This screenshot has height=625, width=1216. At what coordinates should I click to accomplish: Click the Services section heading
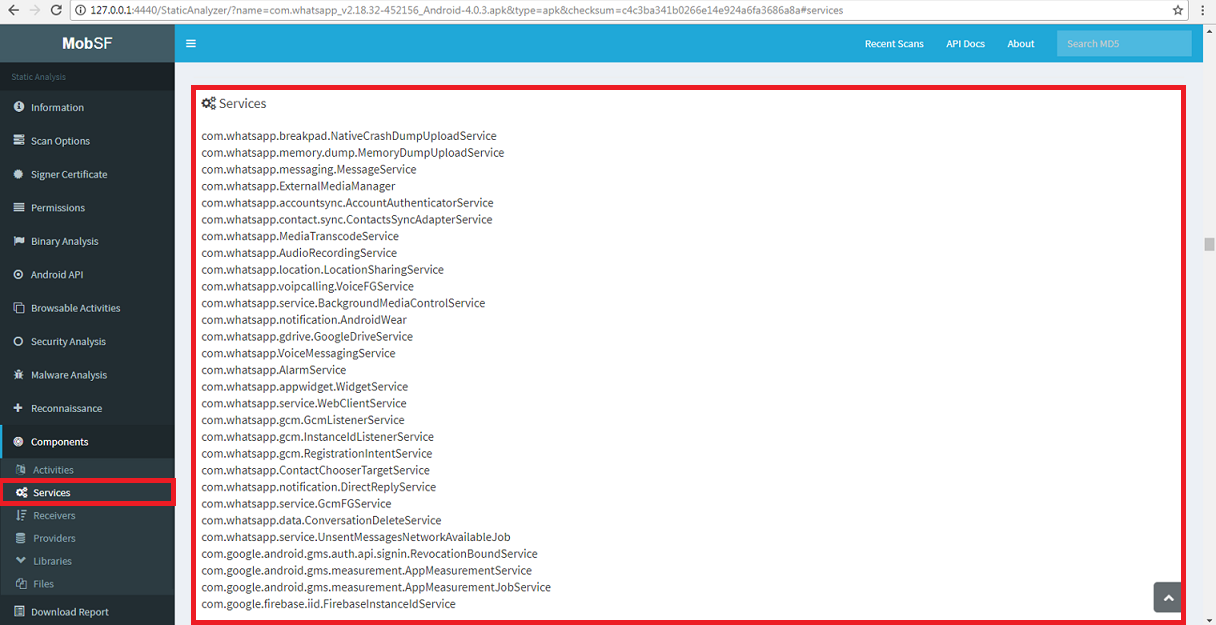[x=234, y=103]
